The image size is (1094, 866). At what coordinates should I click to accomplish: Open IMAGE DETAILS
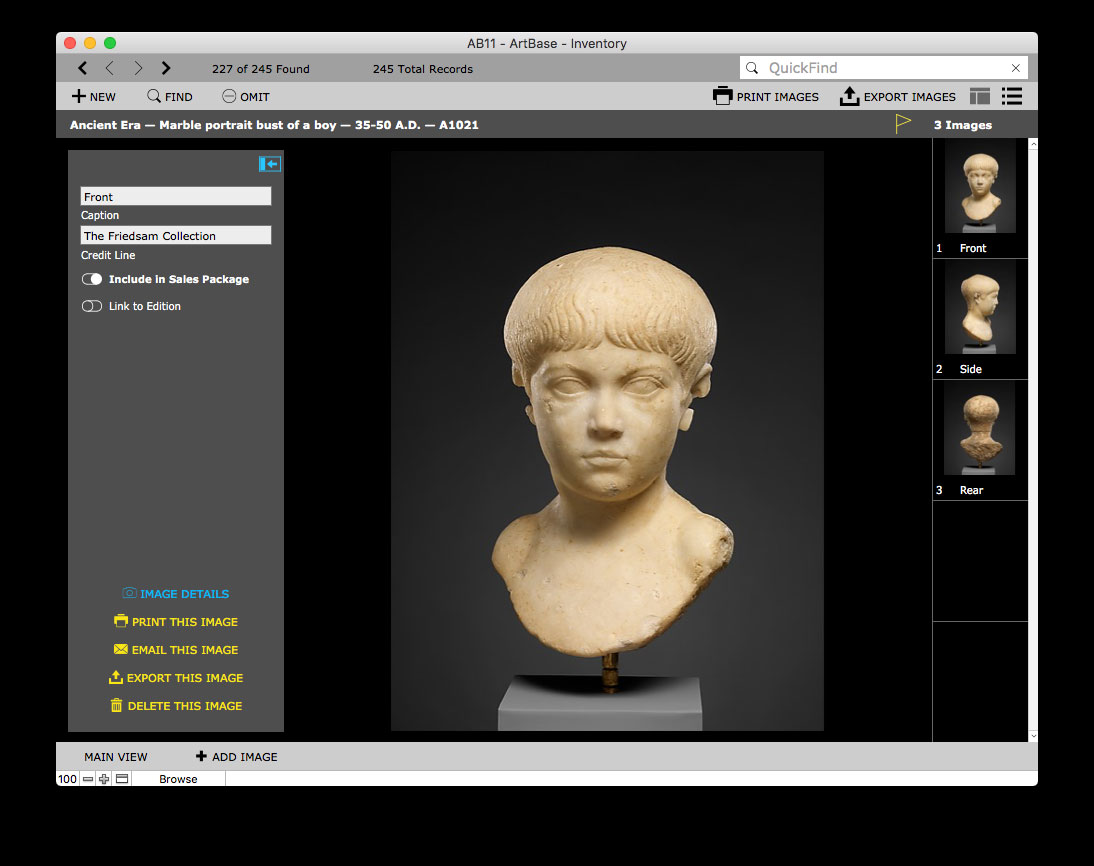click(176, 594)
